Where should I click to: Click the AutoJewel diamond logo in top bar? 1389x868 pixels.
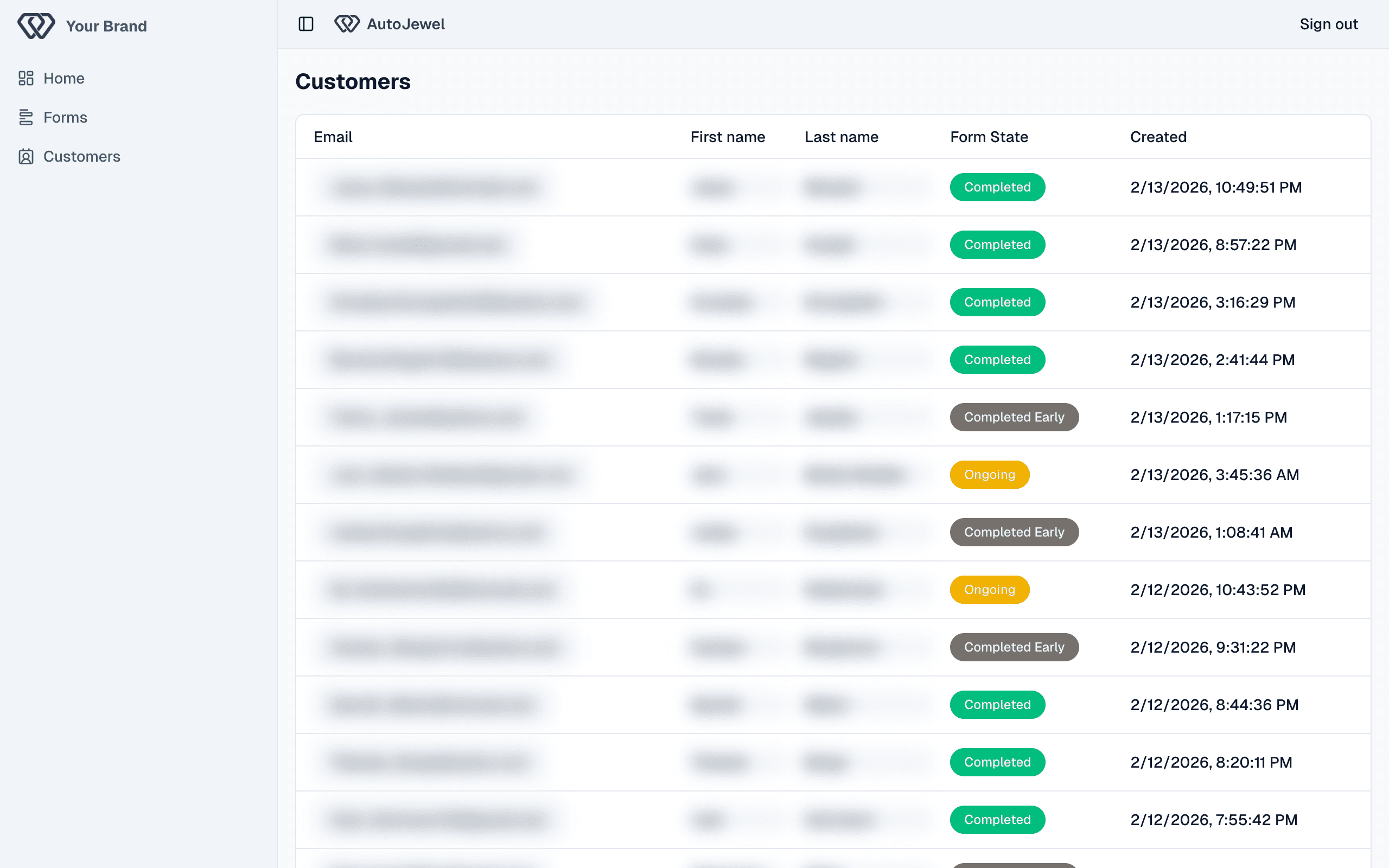click(347, 24)
